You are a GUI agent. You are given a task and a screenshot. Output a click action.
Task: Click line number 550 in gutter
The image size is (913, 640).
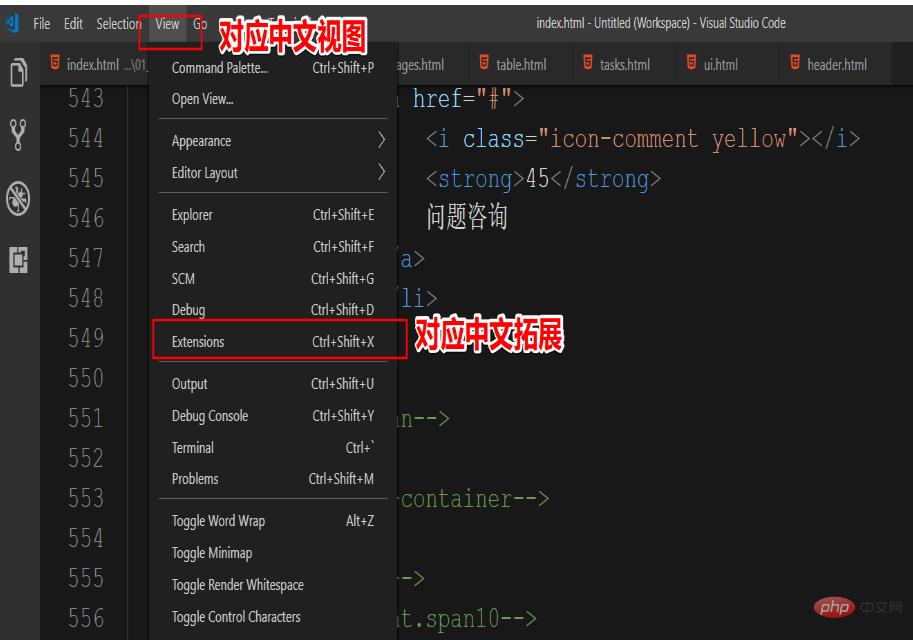click(86, 378)
